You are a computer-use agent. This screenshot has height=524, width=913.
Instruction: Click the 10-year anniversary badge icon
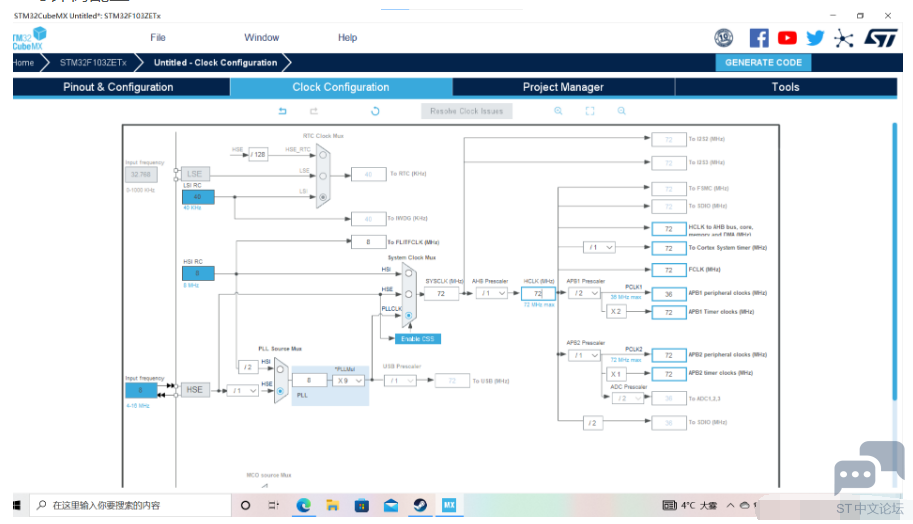click(724, 38)
